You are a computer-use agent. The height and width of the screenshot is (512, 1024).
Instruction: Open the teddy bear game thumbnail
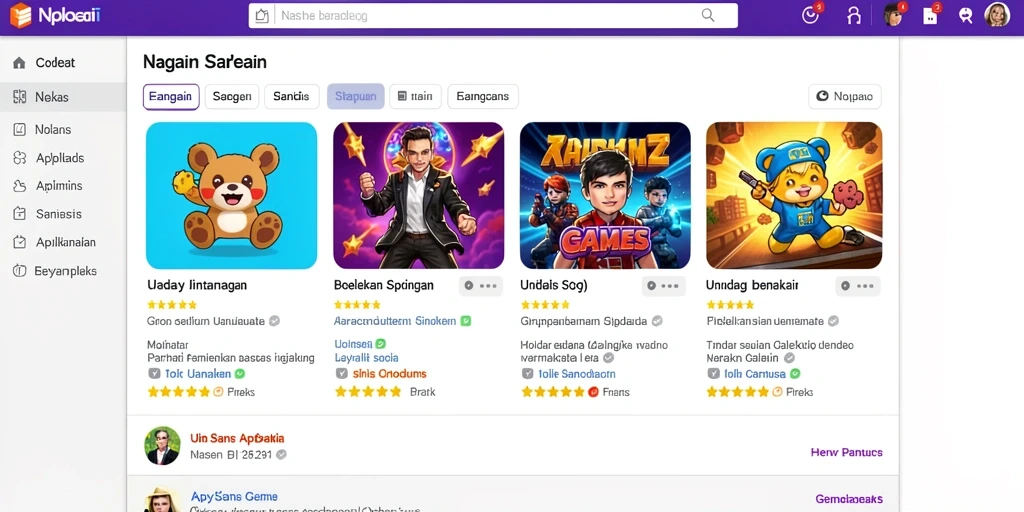click(x=231, y=196)
